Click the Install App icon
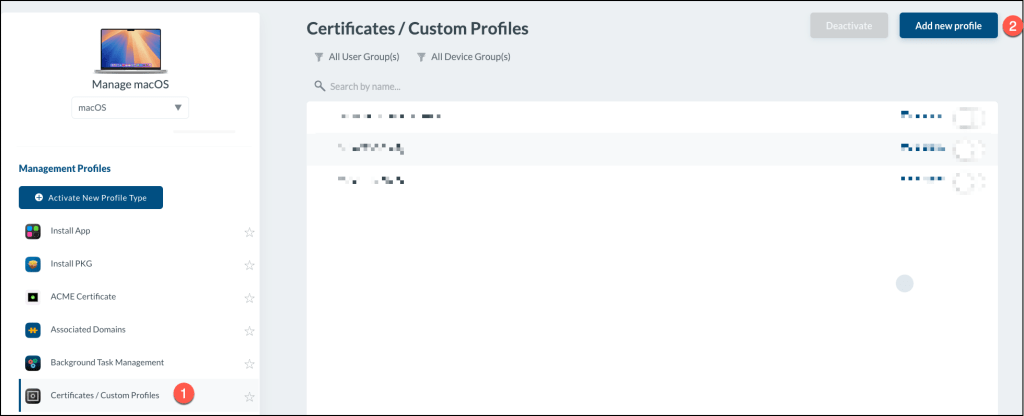 32,231
